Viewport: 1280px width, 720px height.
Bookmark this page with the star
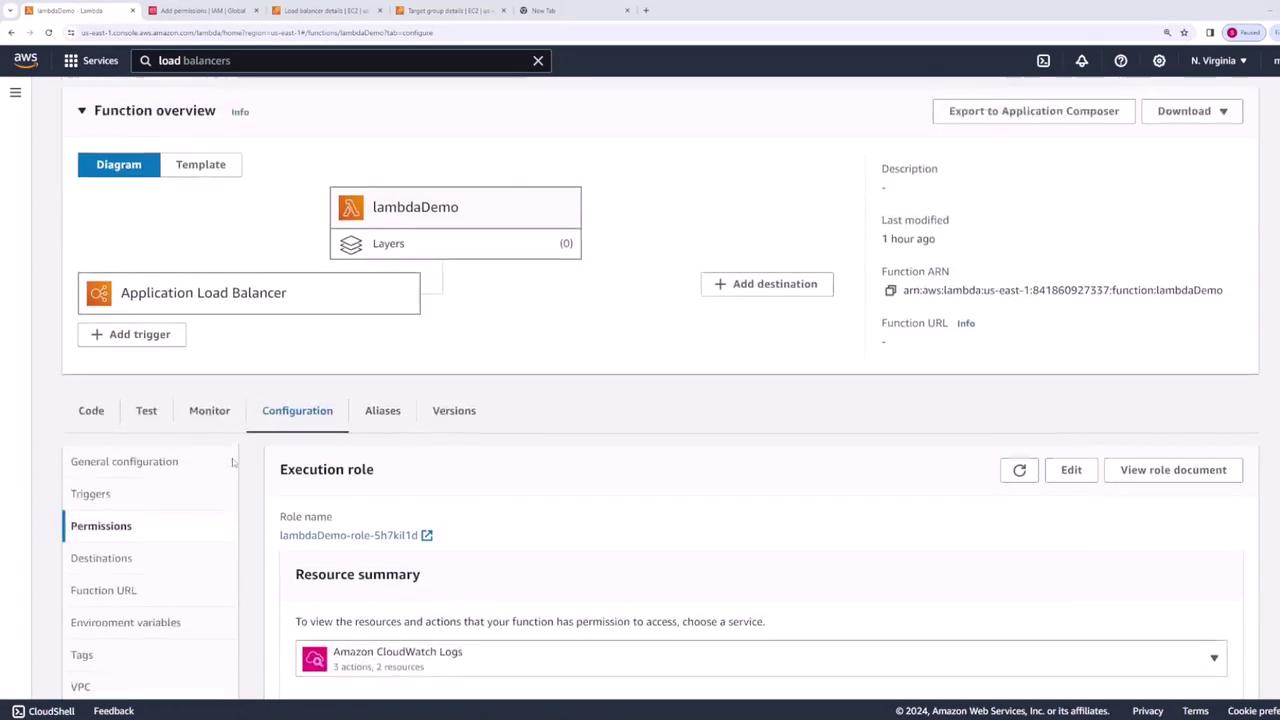point(1184,33)
